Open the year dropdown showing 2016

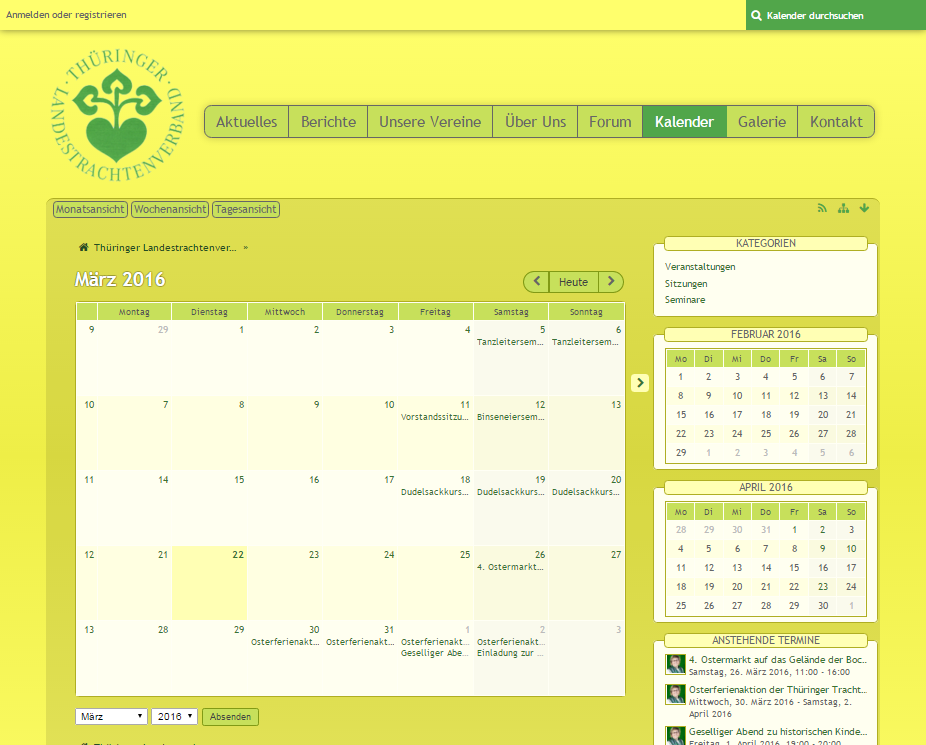pos(174,717)
